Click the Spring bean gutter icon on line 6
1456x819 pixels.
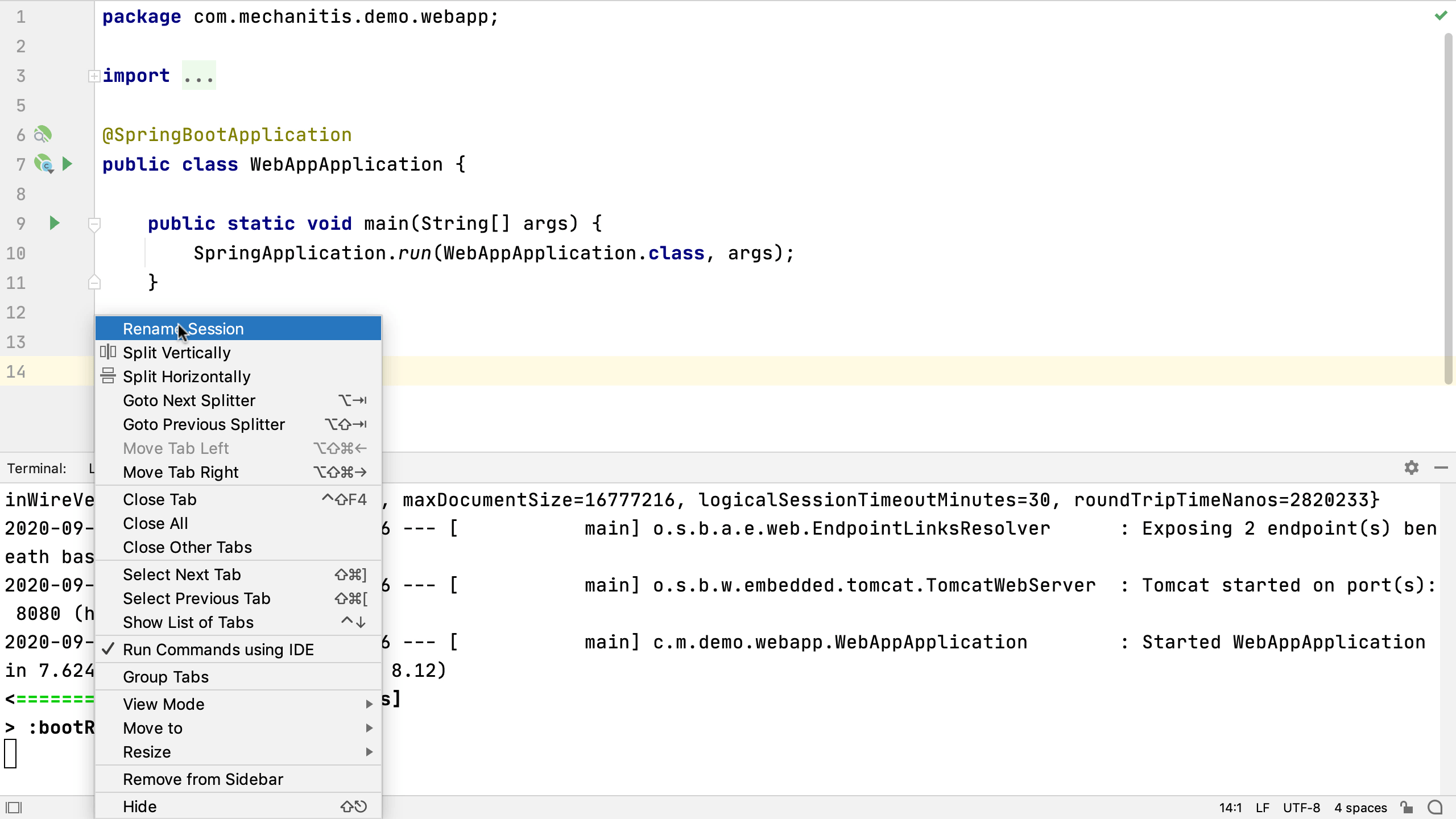[x=43, y=135]
